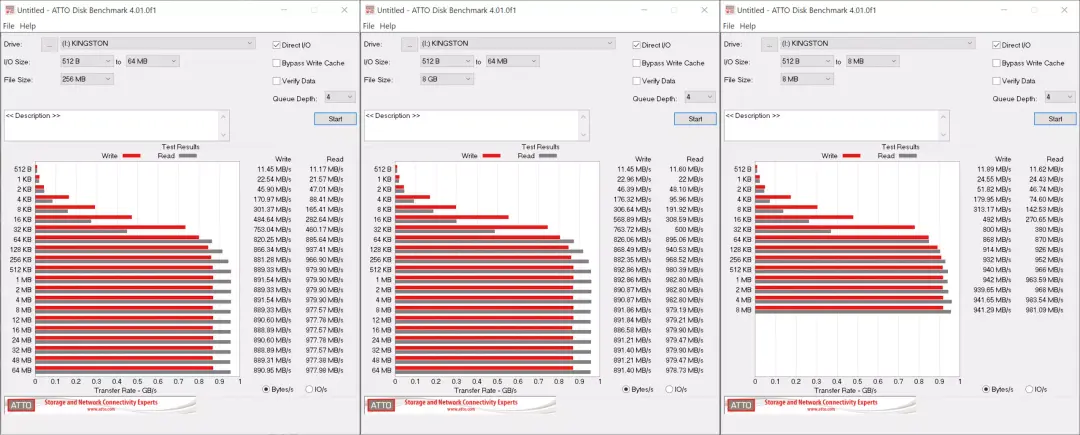Screen dimensions: 1080x435
Task: Click the ATTO app icon in the 8 MB window title bar
Action: click(729, 10)
